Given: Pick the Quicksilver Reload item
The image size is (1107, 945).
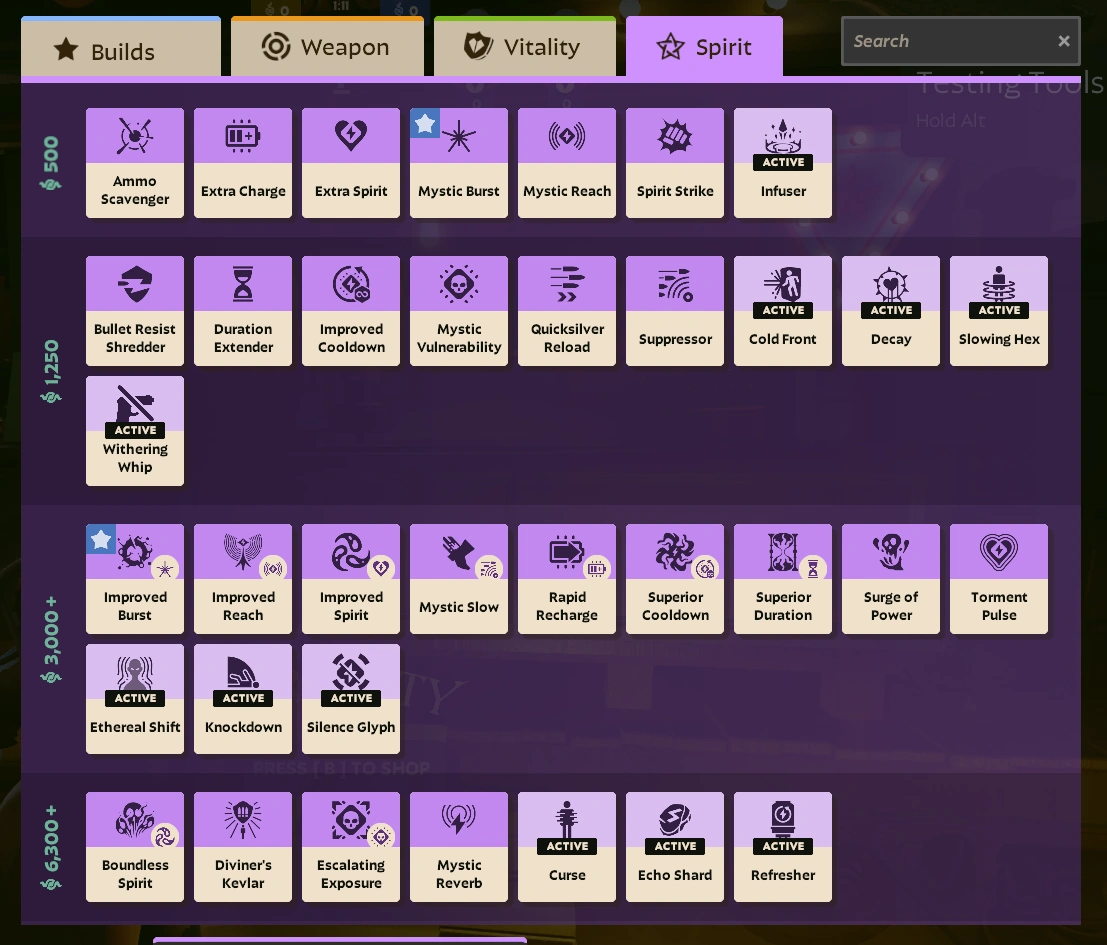Looking at the screenshot, I should click(x=567, y=311).
